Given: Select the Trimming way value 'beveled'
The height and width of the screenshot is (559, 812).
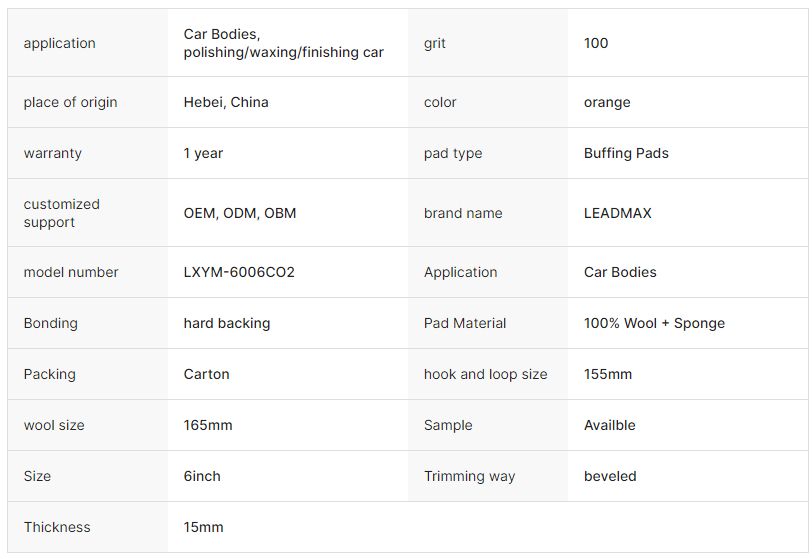Looking at the screenshot, I should (610, 476).
